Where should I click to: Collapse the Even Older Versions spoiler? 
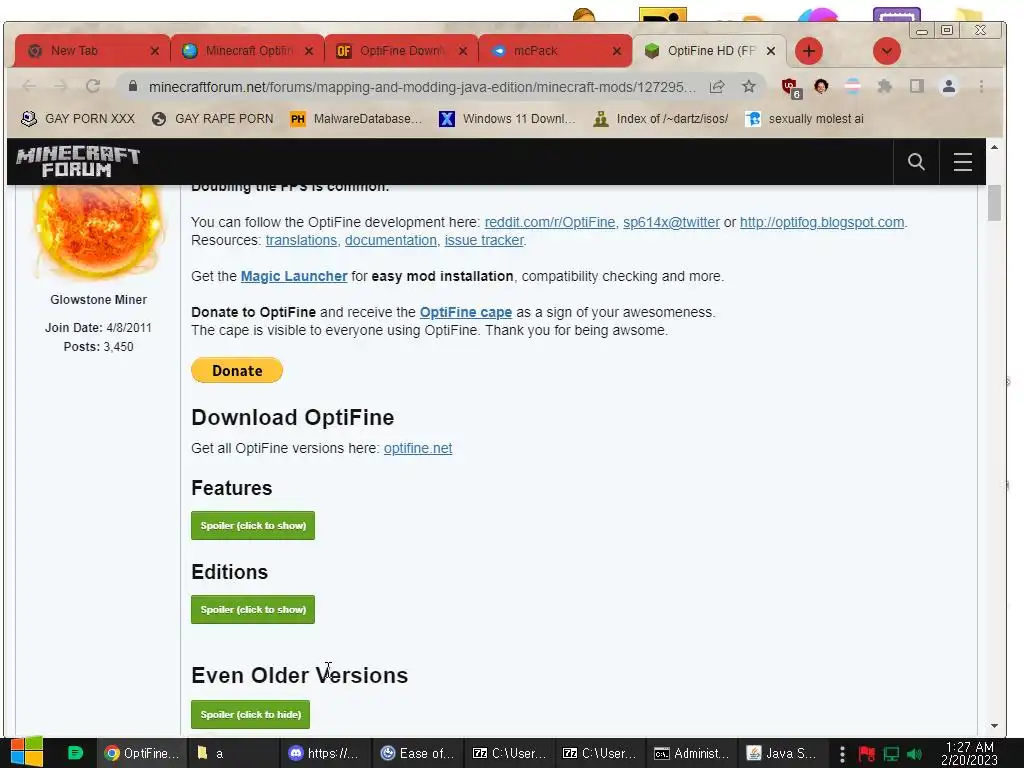pos(250,714)
